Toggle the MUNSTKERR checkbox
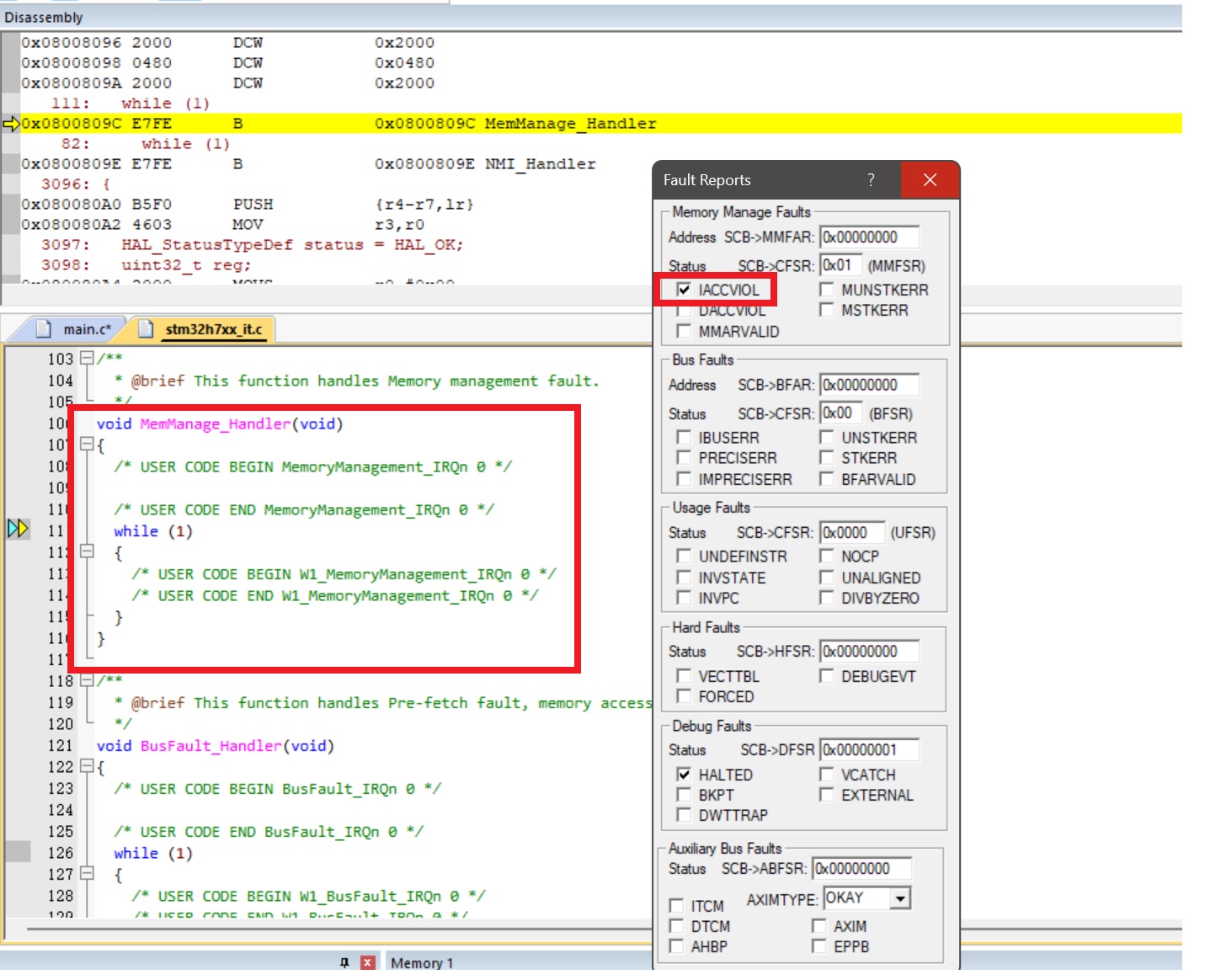Viewport: 1221px width, 980px height. tap(827, 290)
